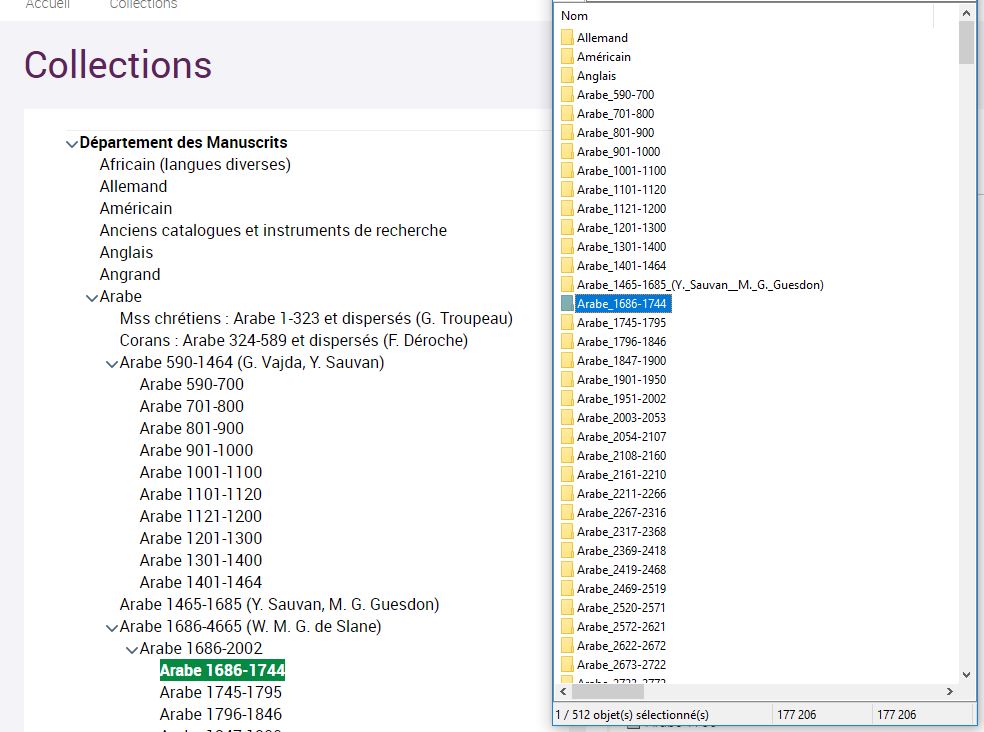Screen dimensions: 984x732
Task: Select folder name Arabe_2317-2368
Action: (621, 532)
